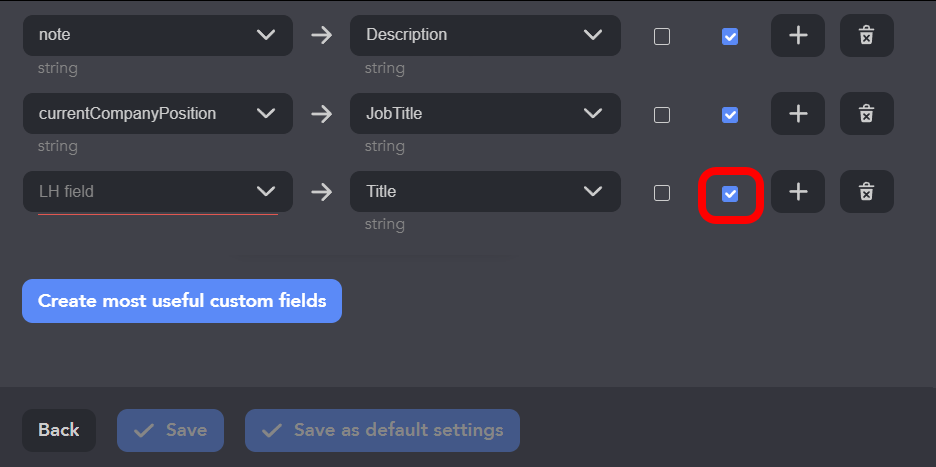Delete the currentCompanyPosition to JobTitle mapping
This screenshot has height=467, width=936.
(866, 114)
